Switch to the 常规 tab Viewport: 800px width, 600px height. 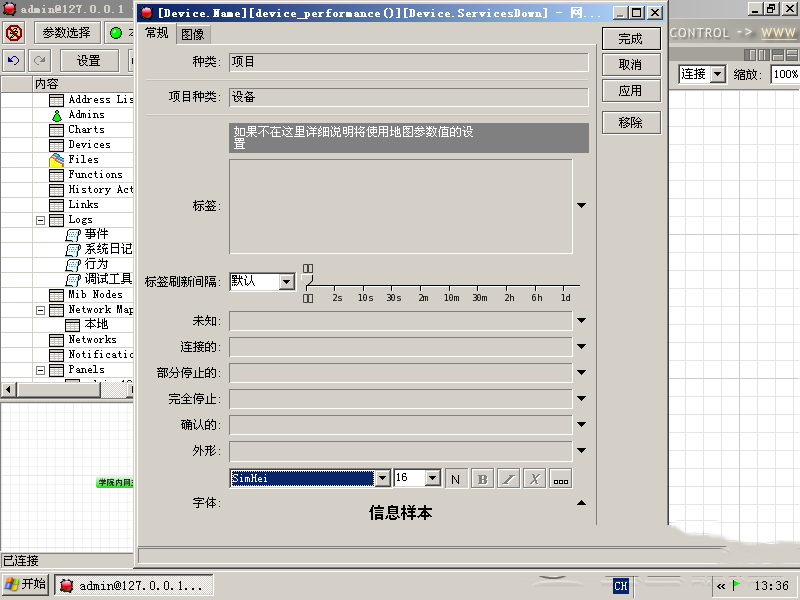(x=156, y=33)
